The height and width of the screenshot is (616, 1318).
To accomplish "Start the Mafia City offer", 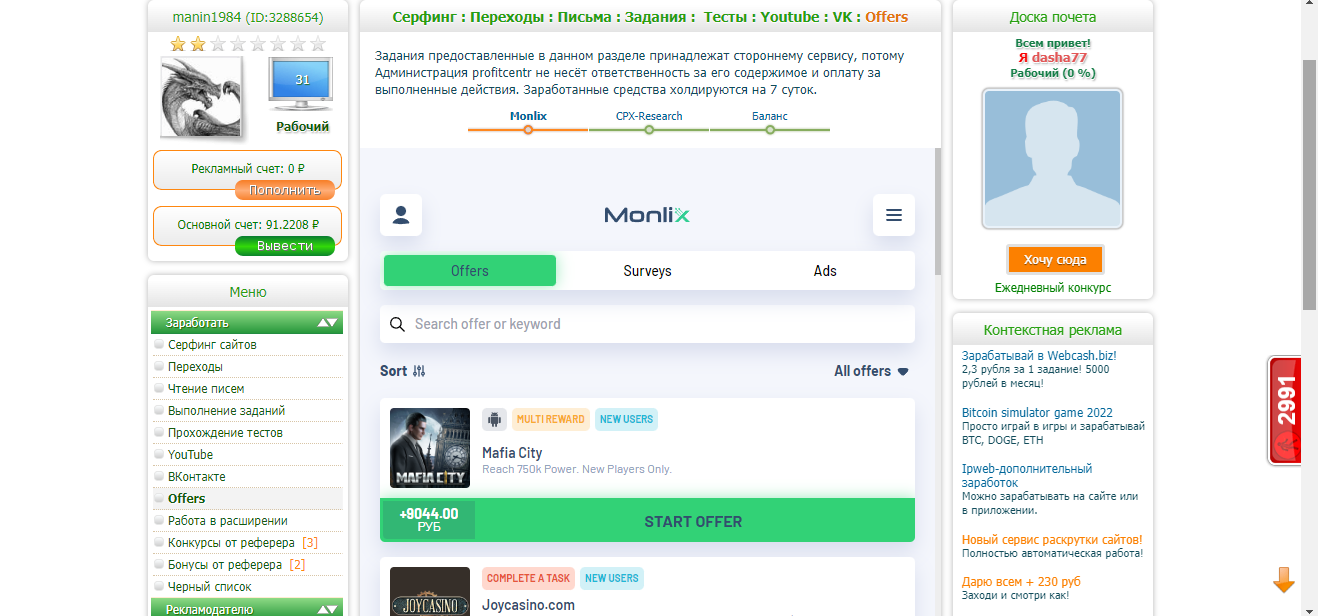I will tap(693, 521).
